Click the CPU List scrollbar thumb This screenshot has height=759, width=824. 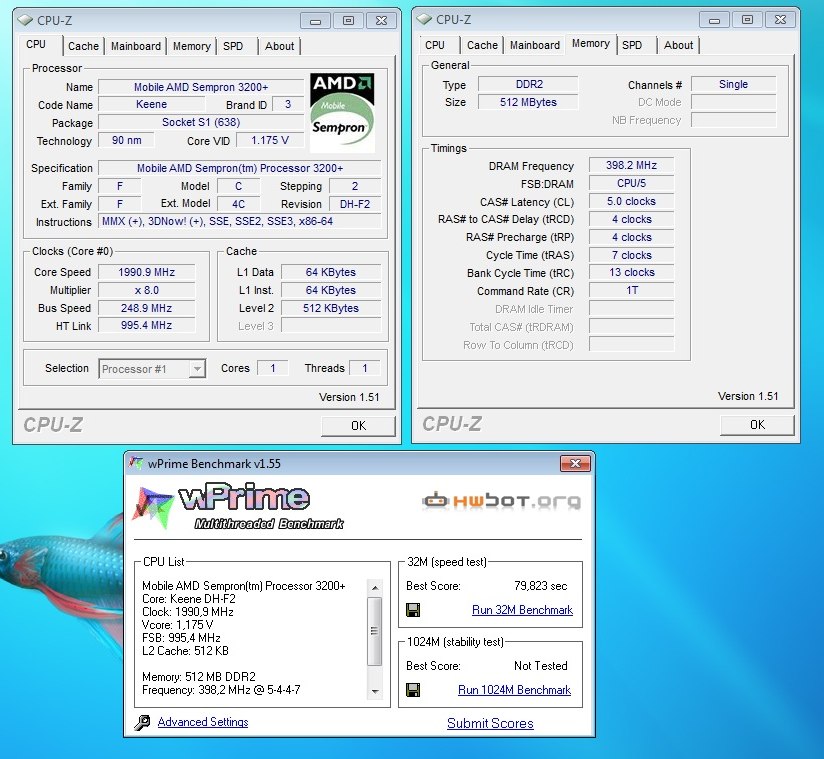(x=375, y=631)
